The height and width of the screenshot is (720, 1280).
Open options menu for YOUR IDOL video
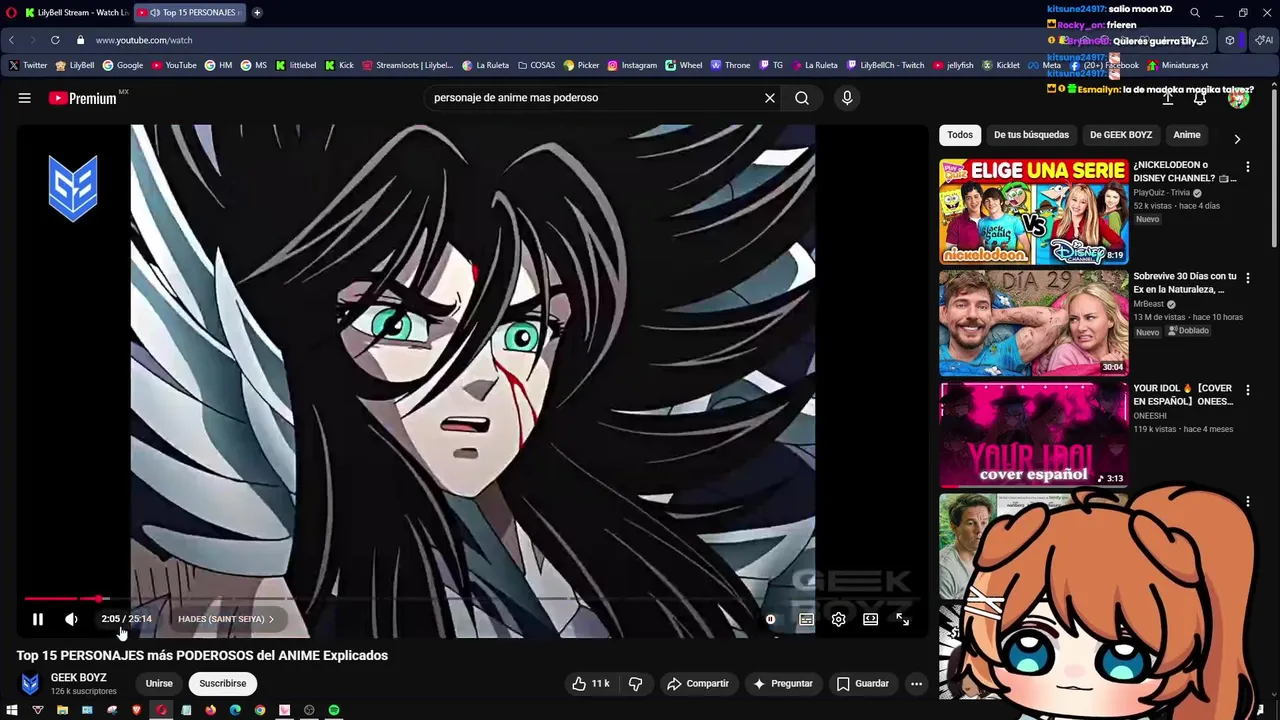[1247, 390]
